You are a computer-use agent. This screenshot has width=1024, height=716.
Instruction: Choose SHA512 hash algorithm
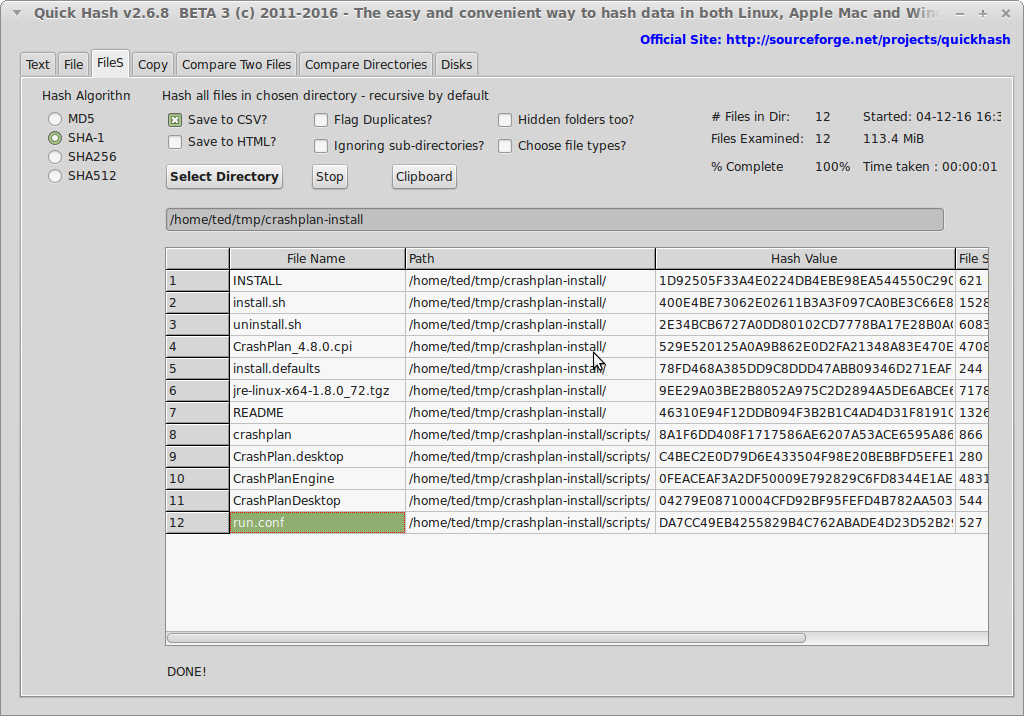(x=55, y=176)
